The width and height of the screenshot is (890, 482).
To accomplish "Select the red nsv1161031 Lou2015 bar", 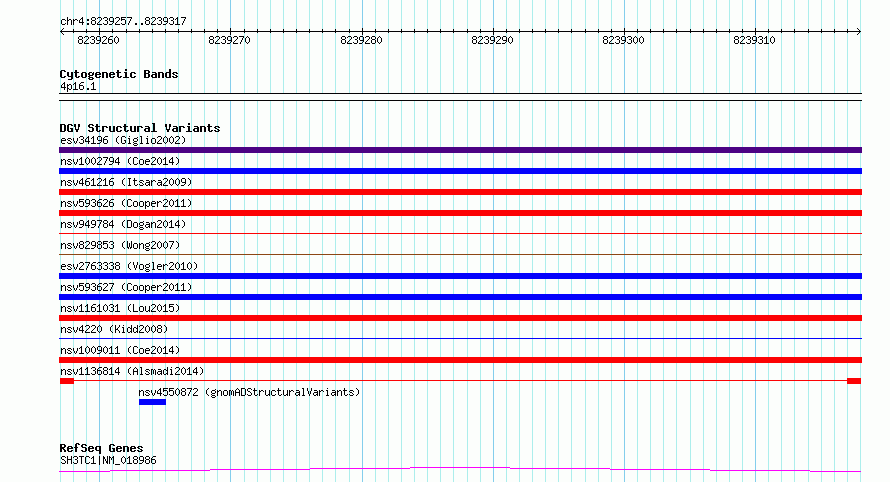I will (460, 318).
